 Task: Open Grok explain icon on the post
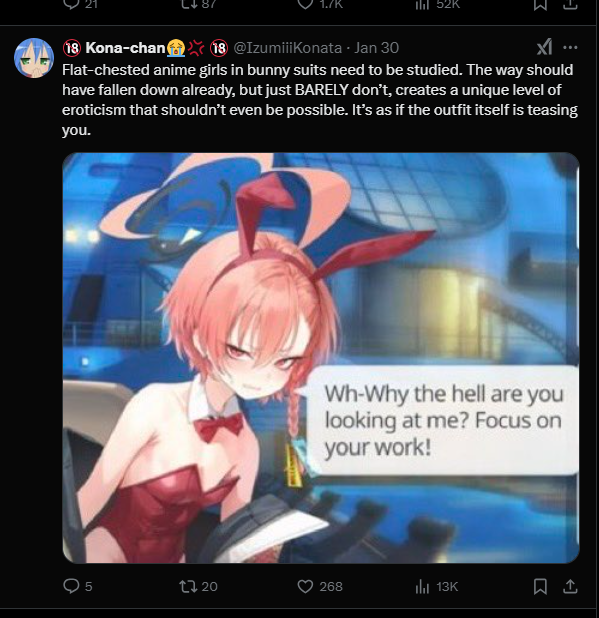545,48
